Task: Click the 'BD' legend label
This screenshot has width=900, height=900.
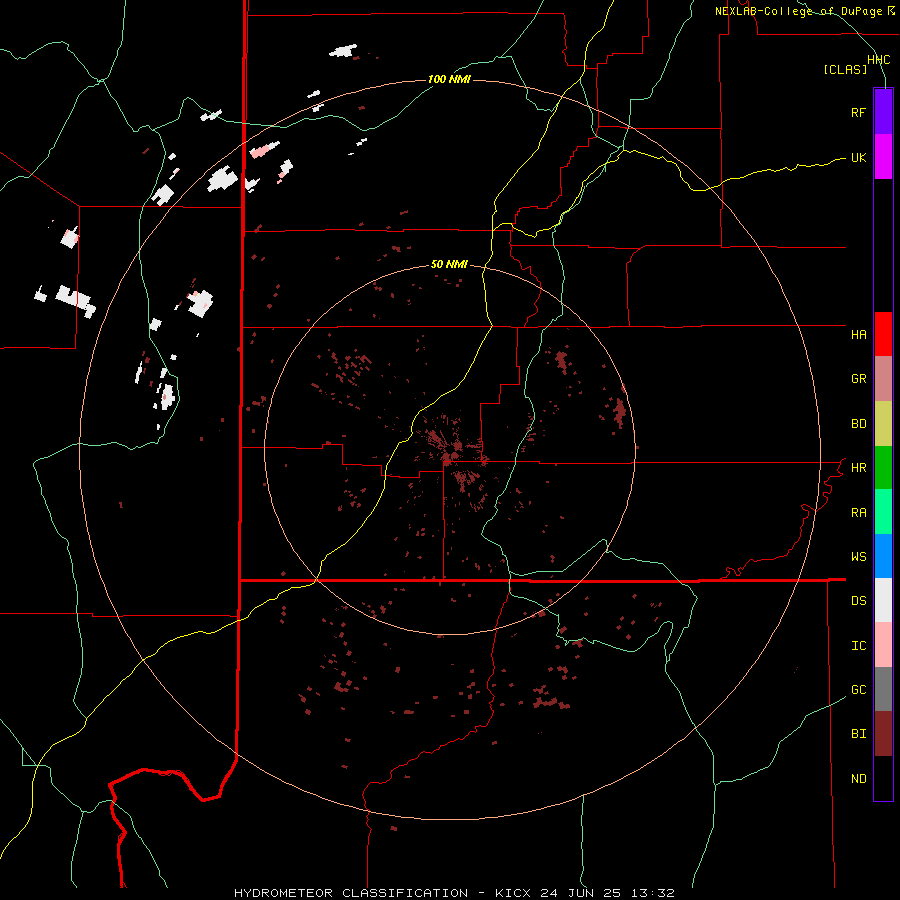Action: coord(858,424)
